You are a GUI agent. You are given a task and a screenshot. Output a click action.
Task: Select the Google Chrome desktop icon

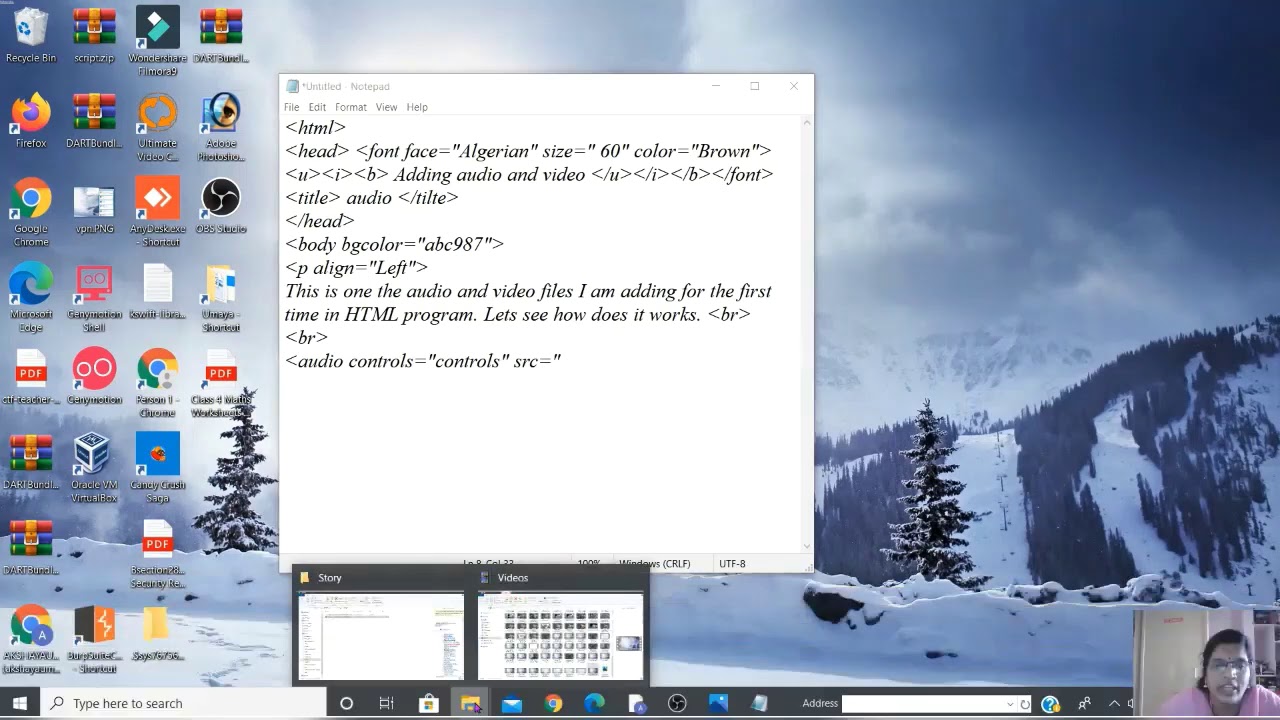(x=31, y=213)
